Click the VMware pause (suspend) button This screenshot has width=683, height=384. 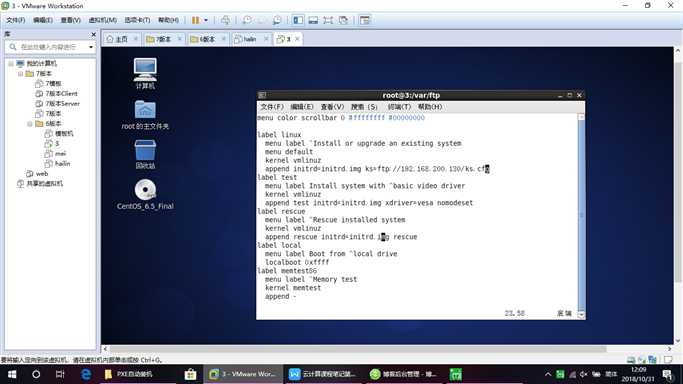196,20
